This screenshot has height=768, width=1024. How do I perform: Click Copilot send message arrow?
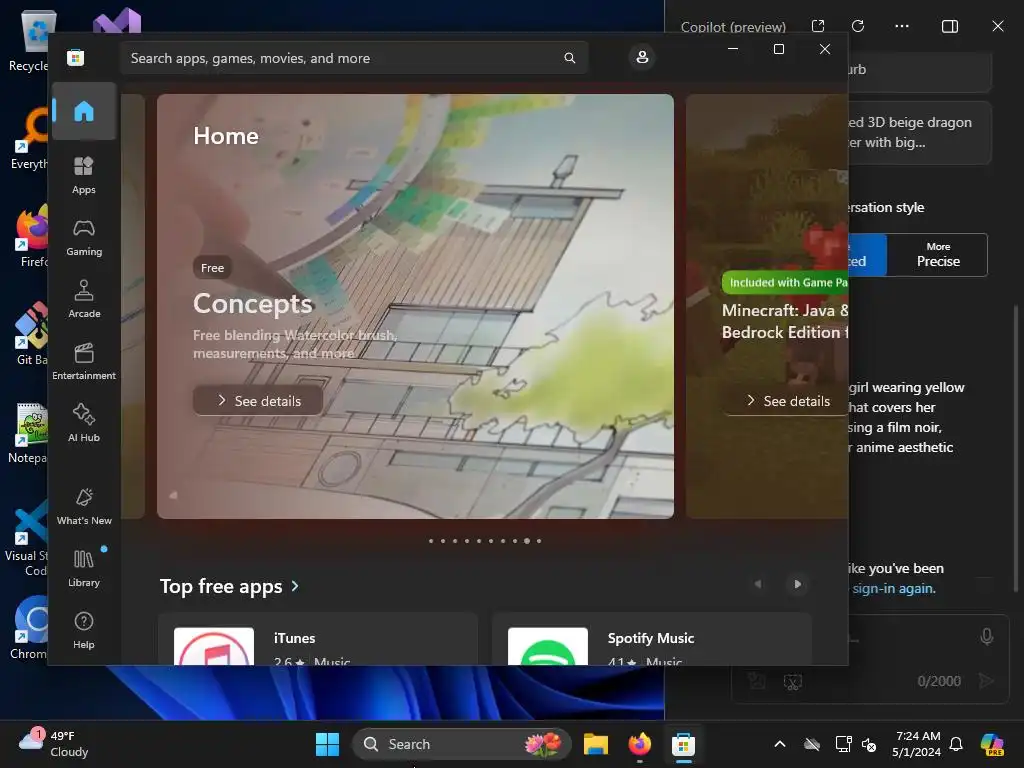click(987, 681)
